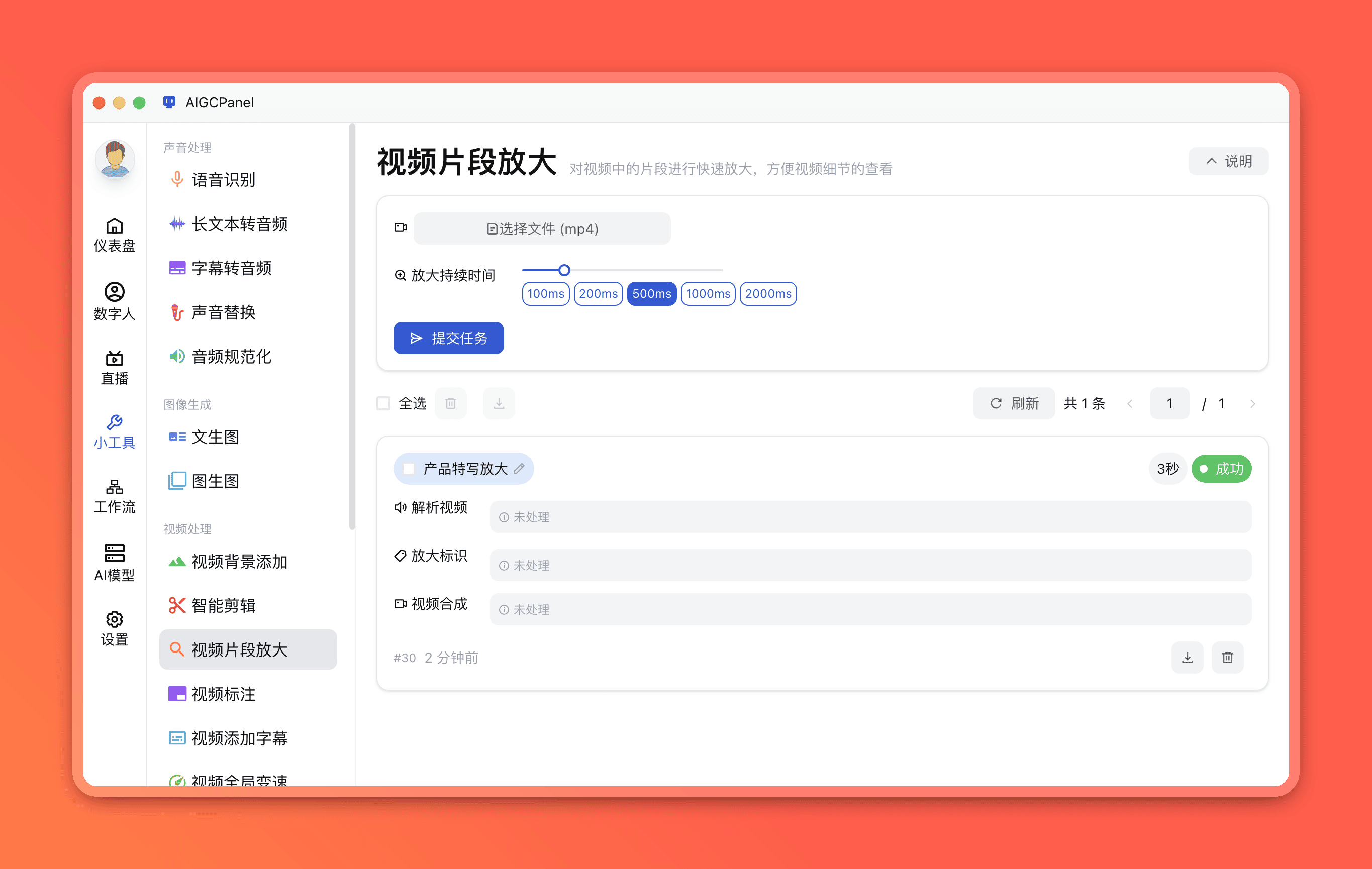Delete task #30 with trash icon
This screenshot has height=869, width=1372.
click(x=1227, y=658)
